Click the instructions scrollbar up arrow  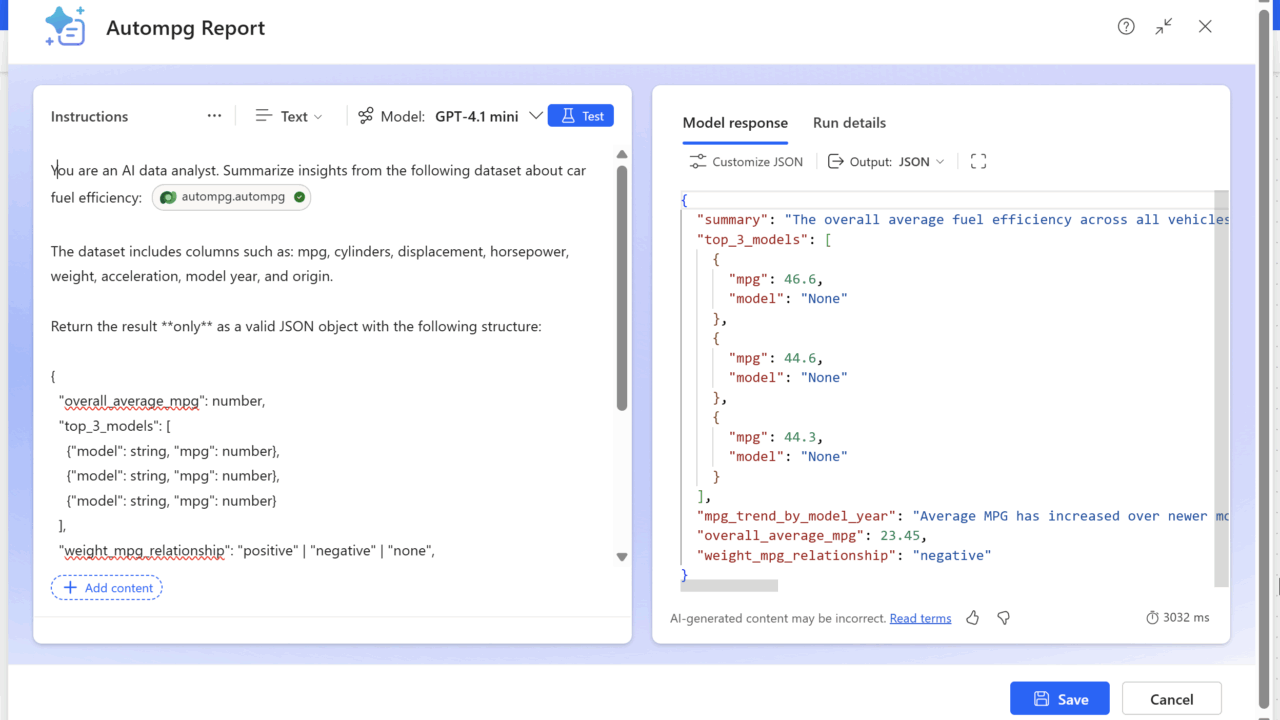[x=622, y=154]
